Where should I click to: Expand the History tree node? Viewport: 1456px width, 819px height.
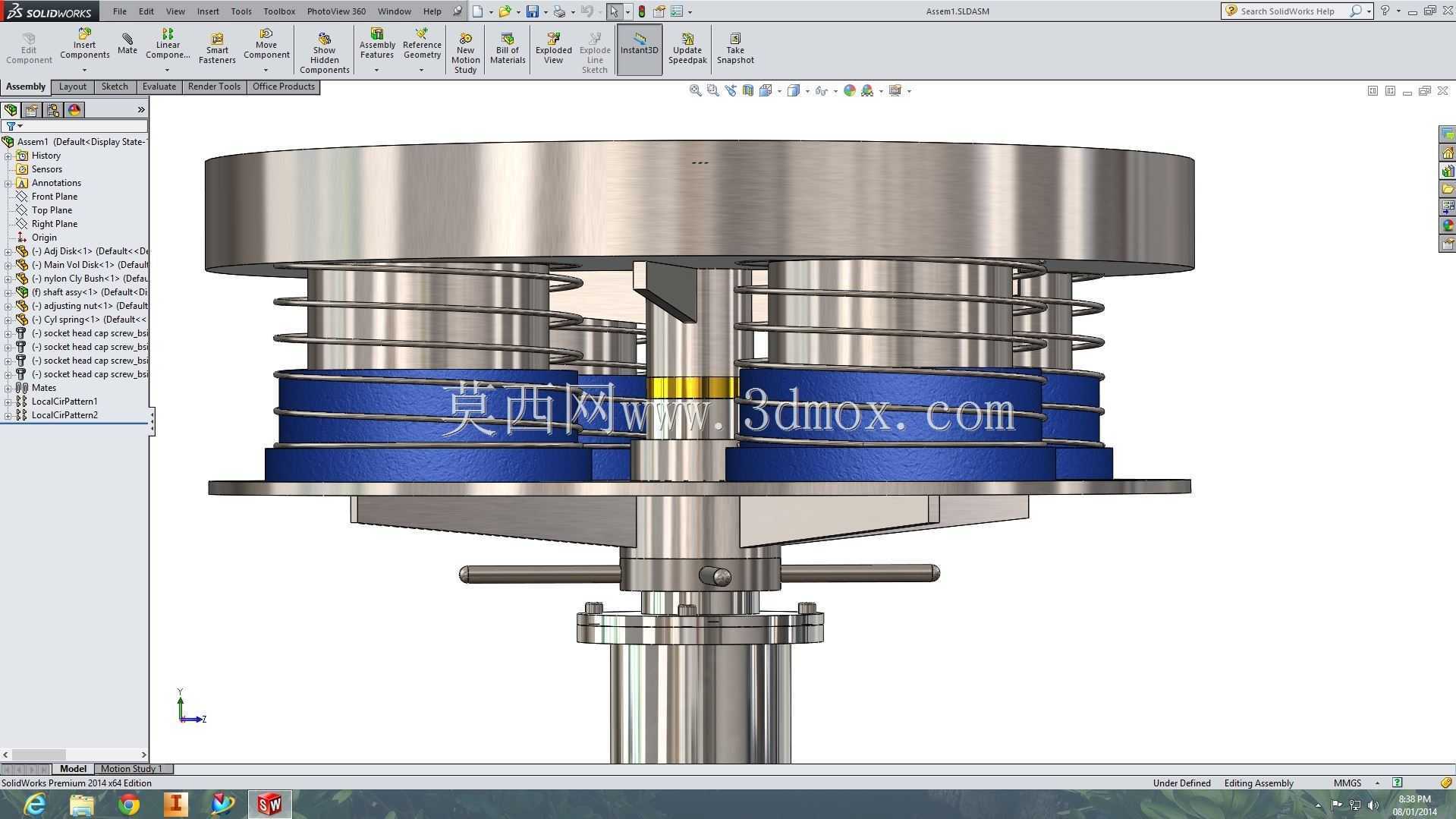click(8, 156)
